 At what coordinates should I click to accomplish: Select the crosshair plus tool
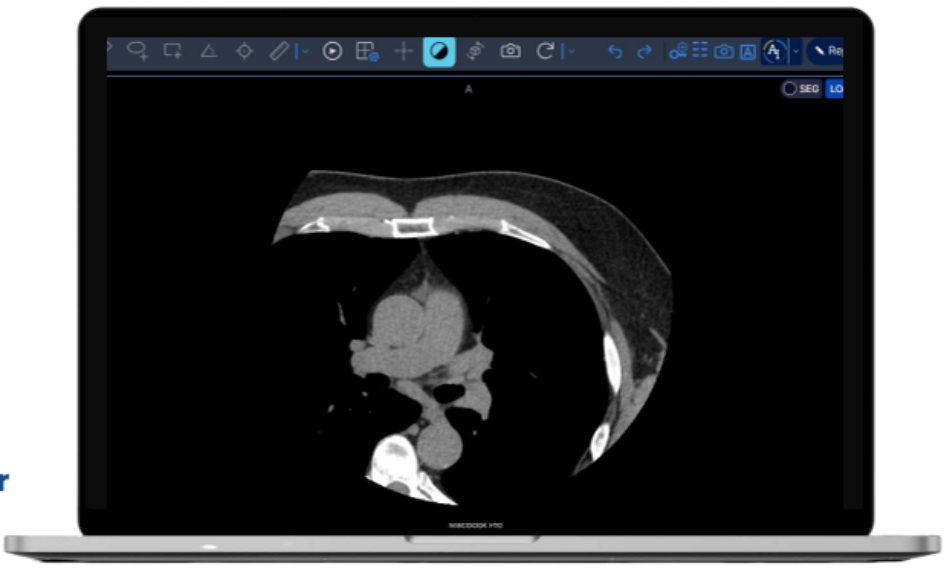pos(403,51)
